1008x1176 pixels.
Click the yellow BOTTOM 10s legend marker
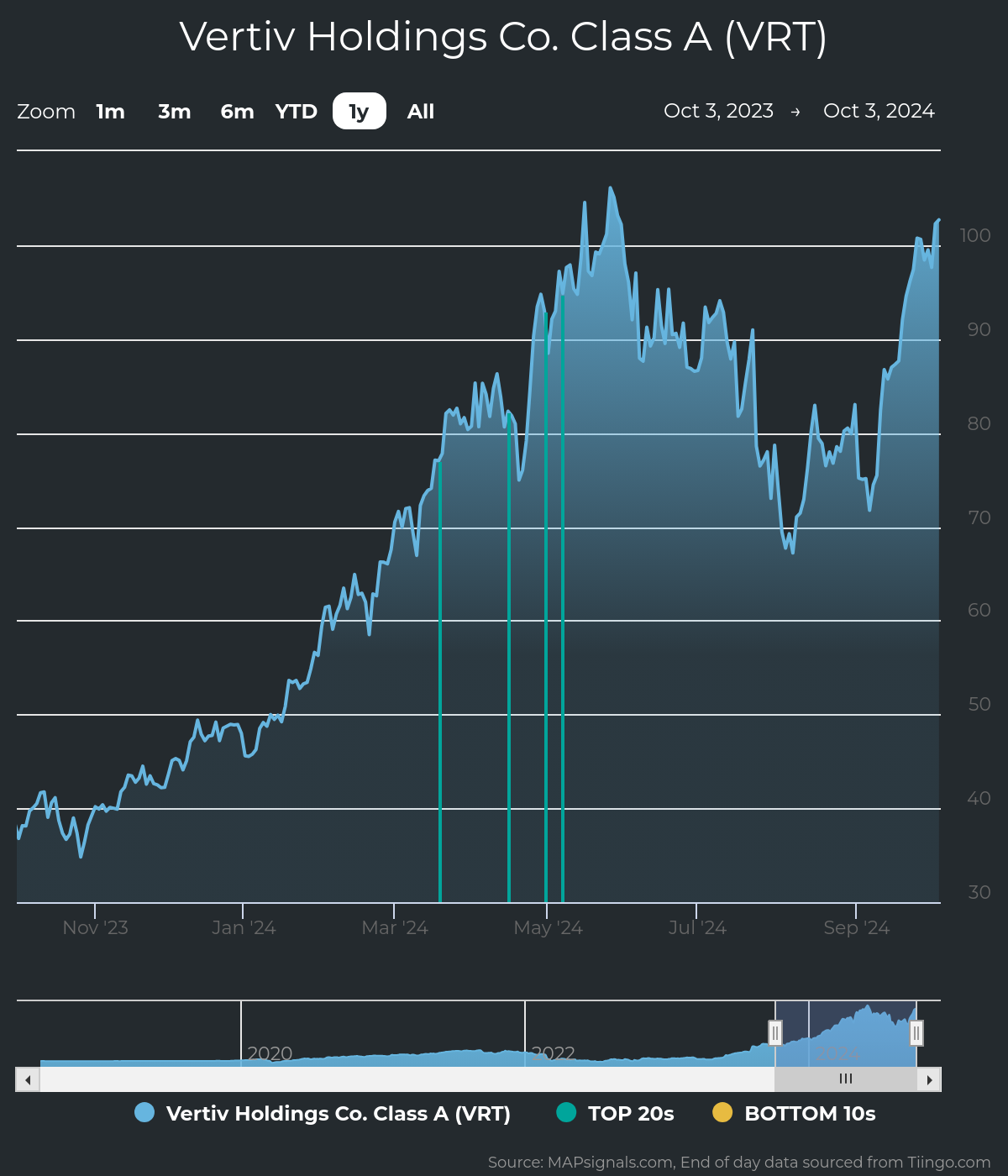722,1112
